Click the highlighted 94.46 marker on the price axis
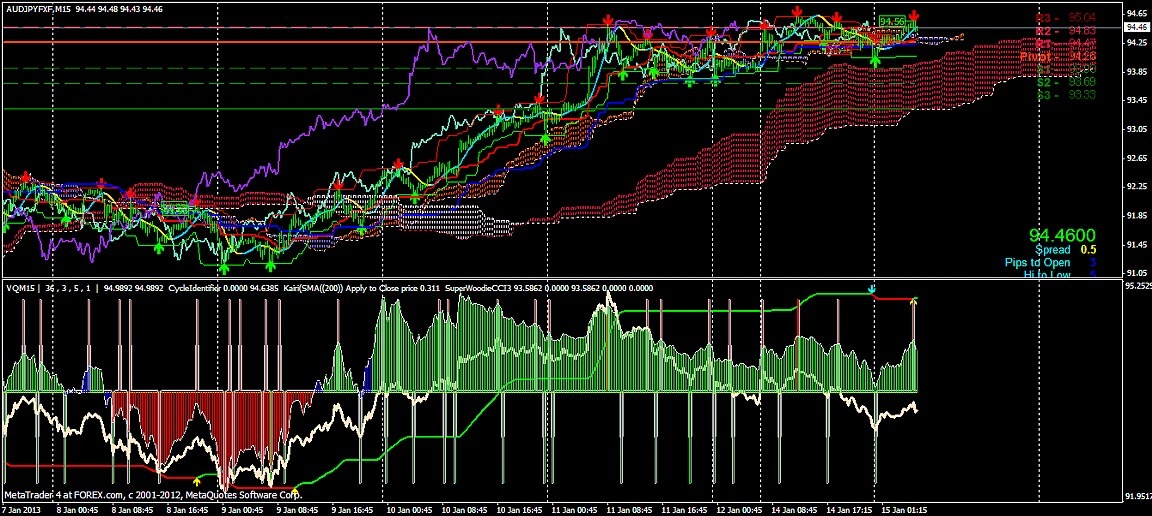Screen dimensions: 1152x516 1136,29
